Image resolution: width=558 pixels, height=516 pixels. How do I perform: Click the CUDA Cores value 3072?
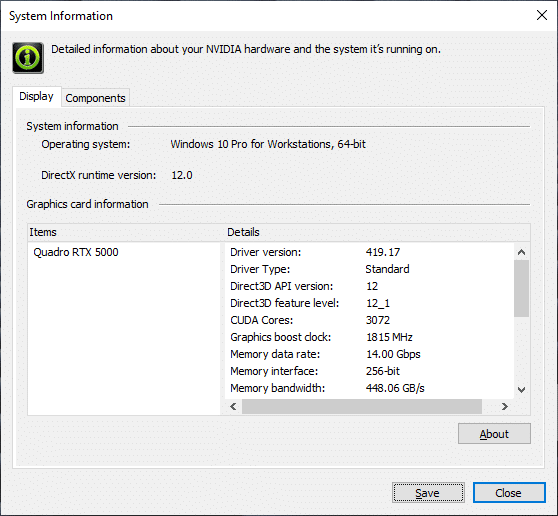pyautogui.click(x=378, y=320)
